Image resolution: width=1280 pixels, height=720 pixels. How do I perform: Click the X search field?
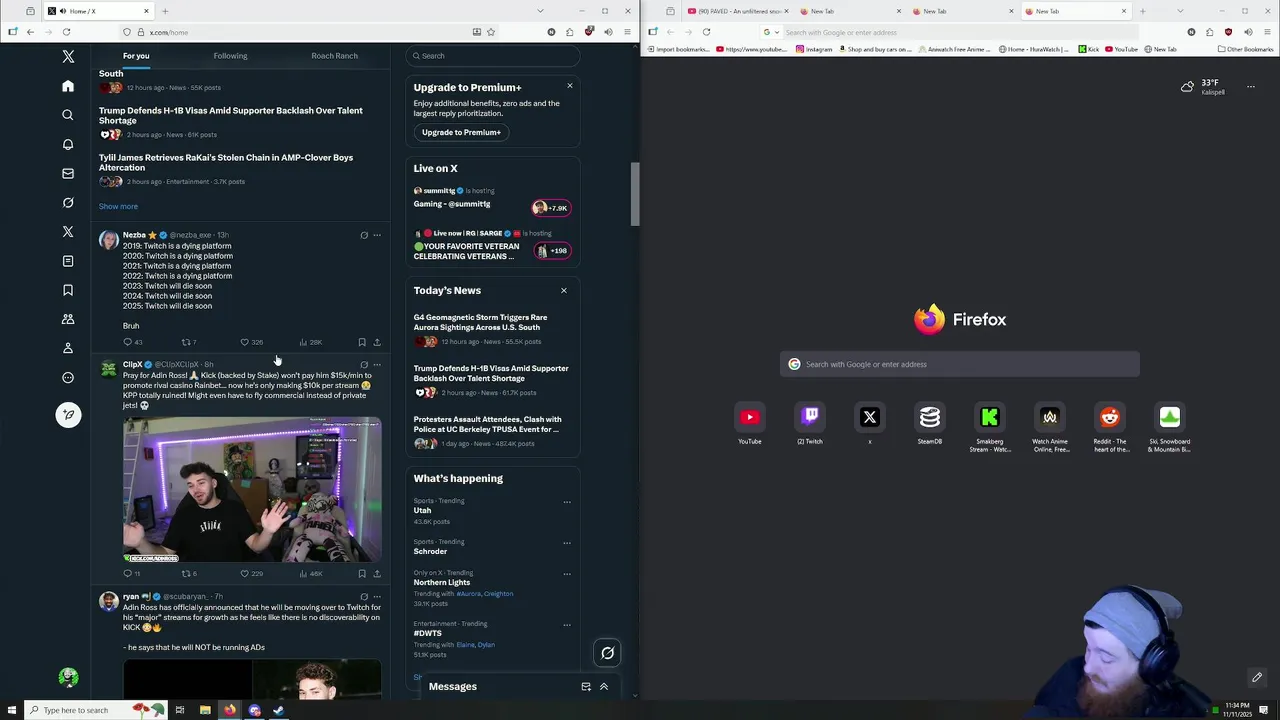tap(493, 56)
